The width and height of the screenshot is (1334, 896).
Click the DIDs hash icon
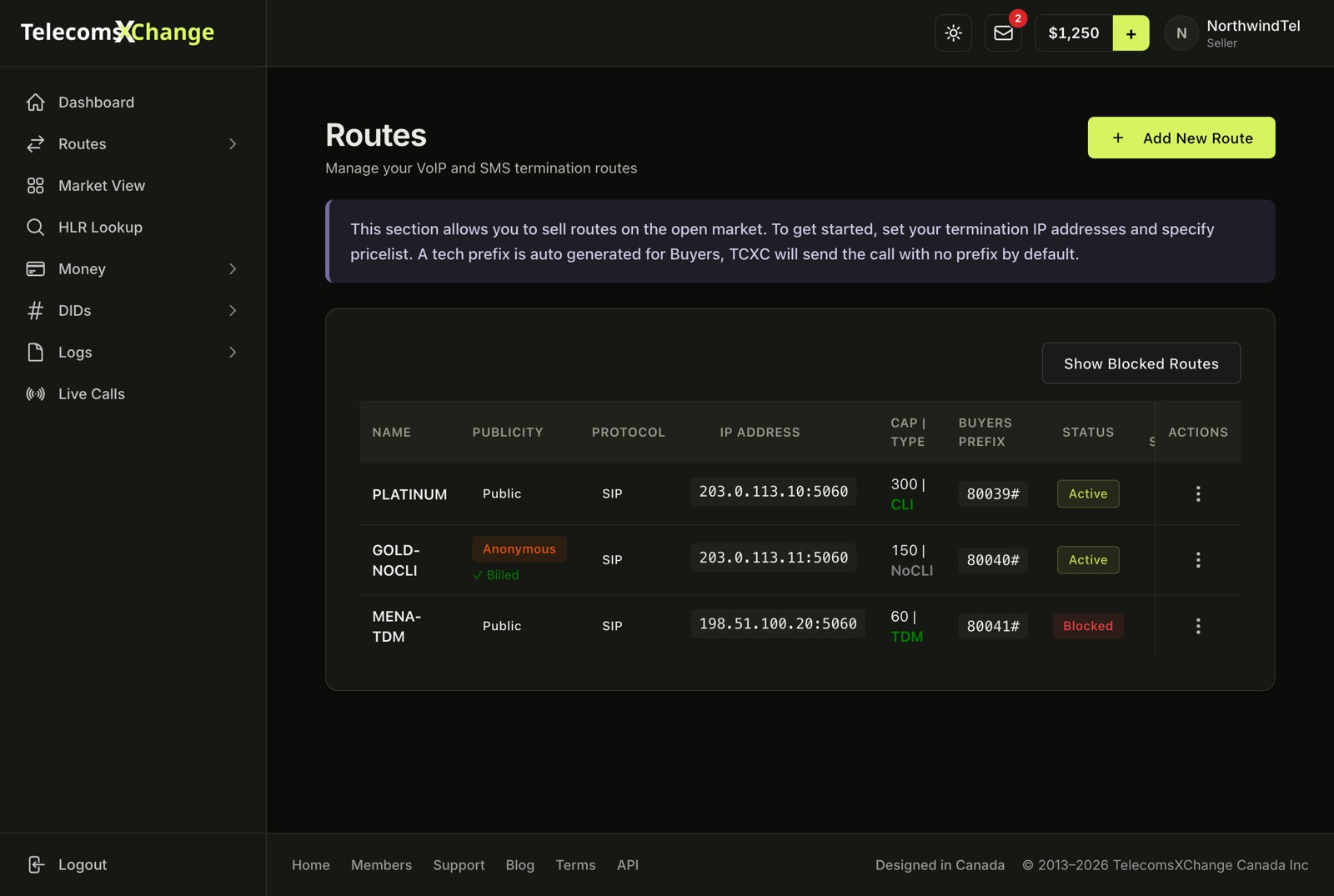pos(35,310)
